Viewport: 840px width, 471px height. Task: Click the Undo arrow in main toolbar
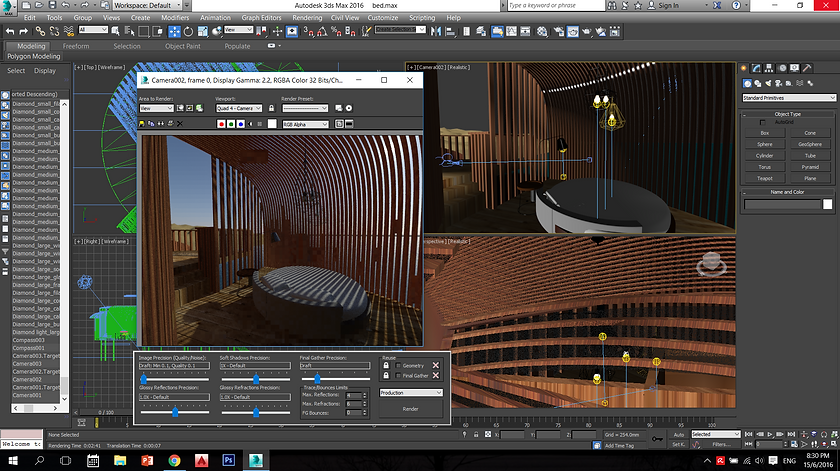tap(10, 32)
